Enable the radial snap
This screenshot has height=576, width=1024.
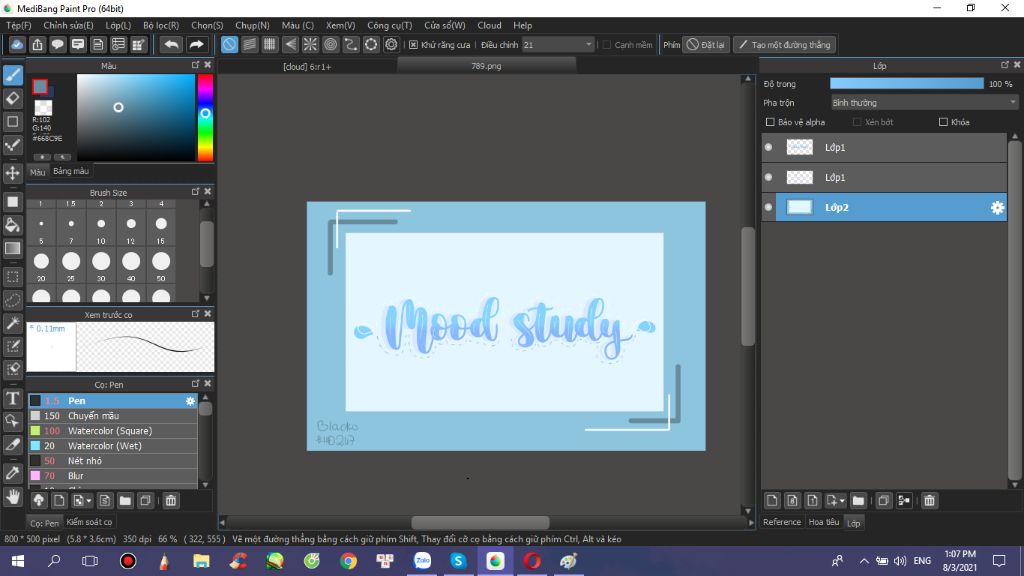(x=310, y=44)
